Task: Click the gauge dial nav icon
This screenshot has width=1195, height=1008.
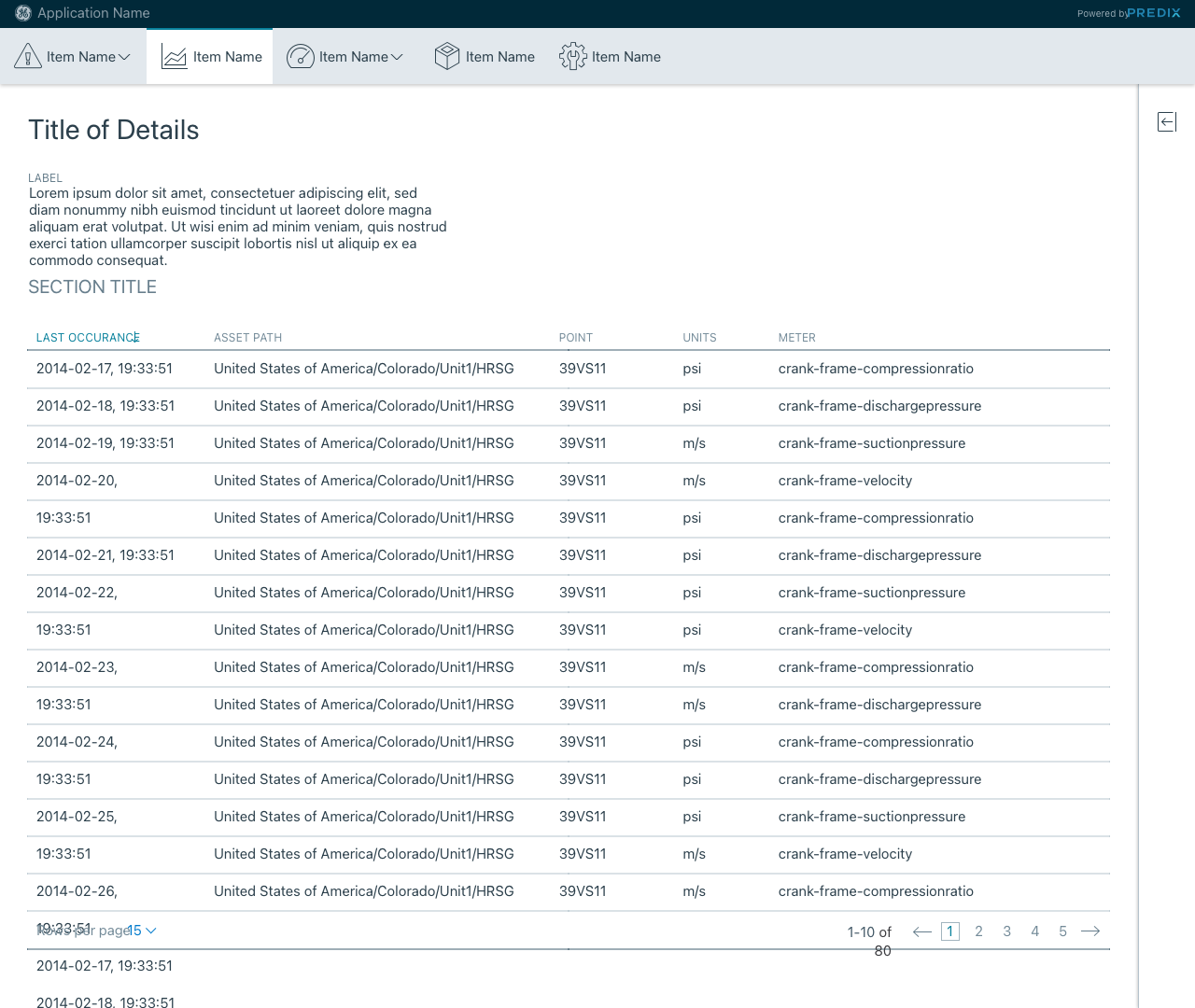Action: (x=300, y=57)
